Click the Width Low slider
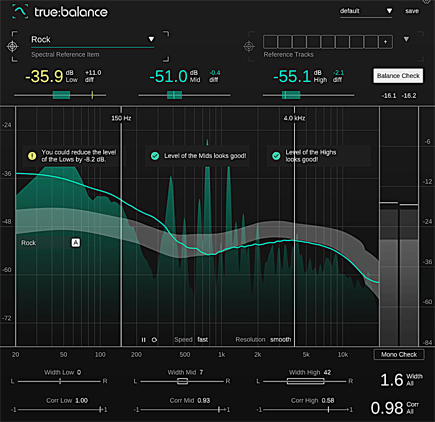 [59, 381]
